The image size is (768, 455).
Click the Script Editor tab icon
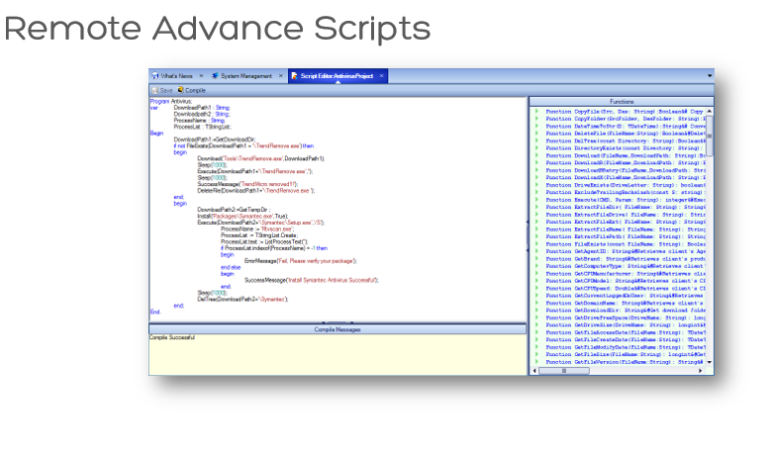coord(294,76)
